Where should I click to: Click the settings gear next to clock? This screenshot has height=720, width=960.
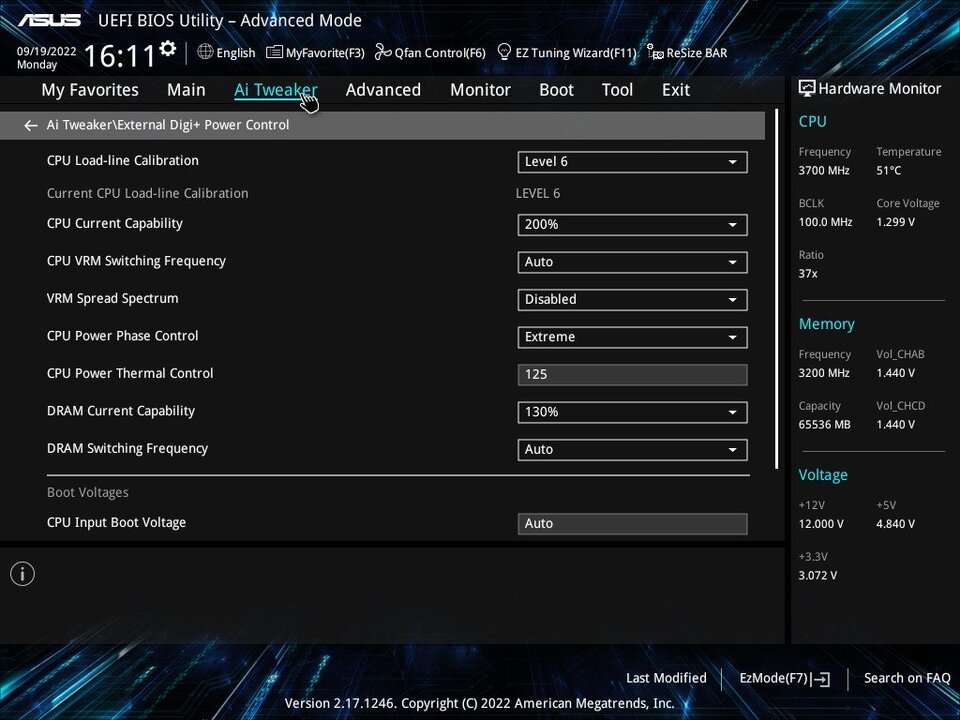[168, 49]
